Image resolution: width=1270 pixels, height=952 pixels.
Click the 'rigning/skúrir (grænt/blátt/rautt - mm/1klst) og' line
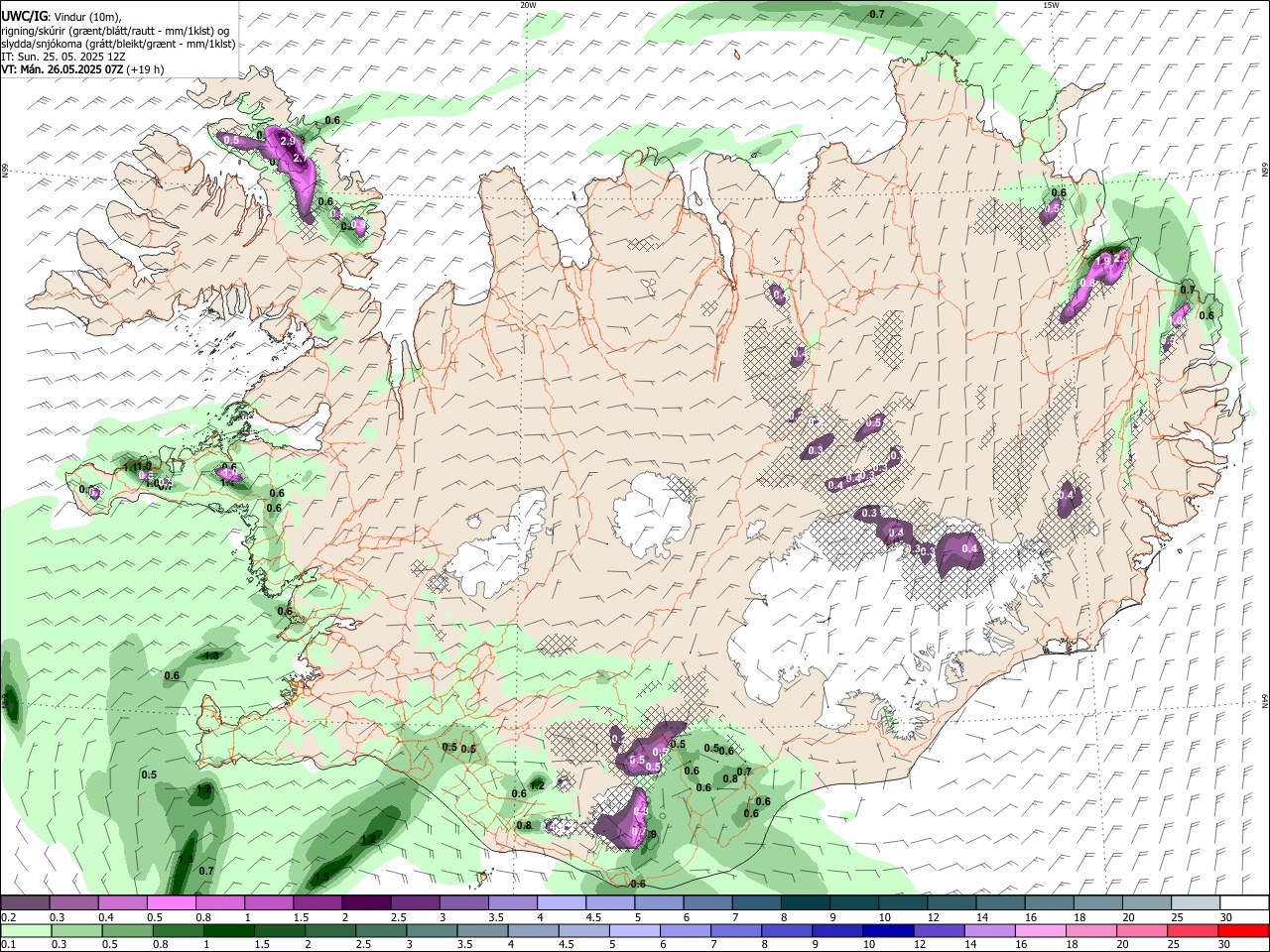pos(116,31)
